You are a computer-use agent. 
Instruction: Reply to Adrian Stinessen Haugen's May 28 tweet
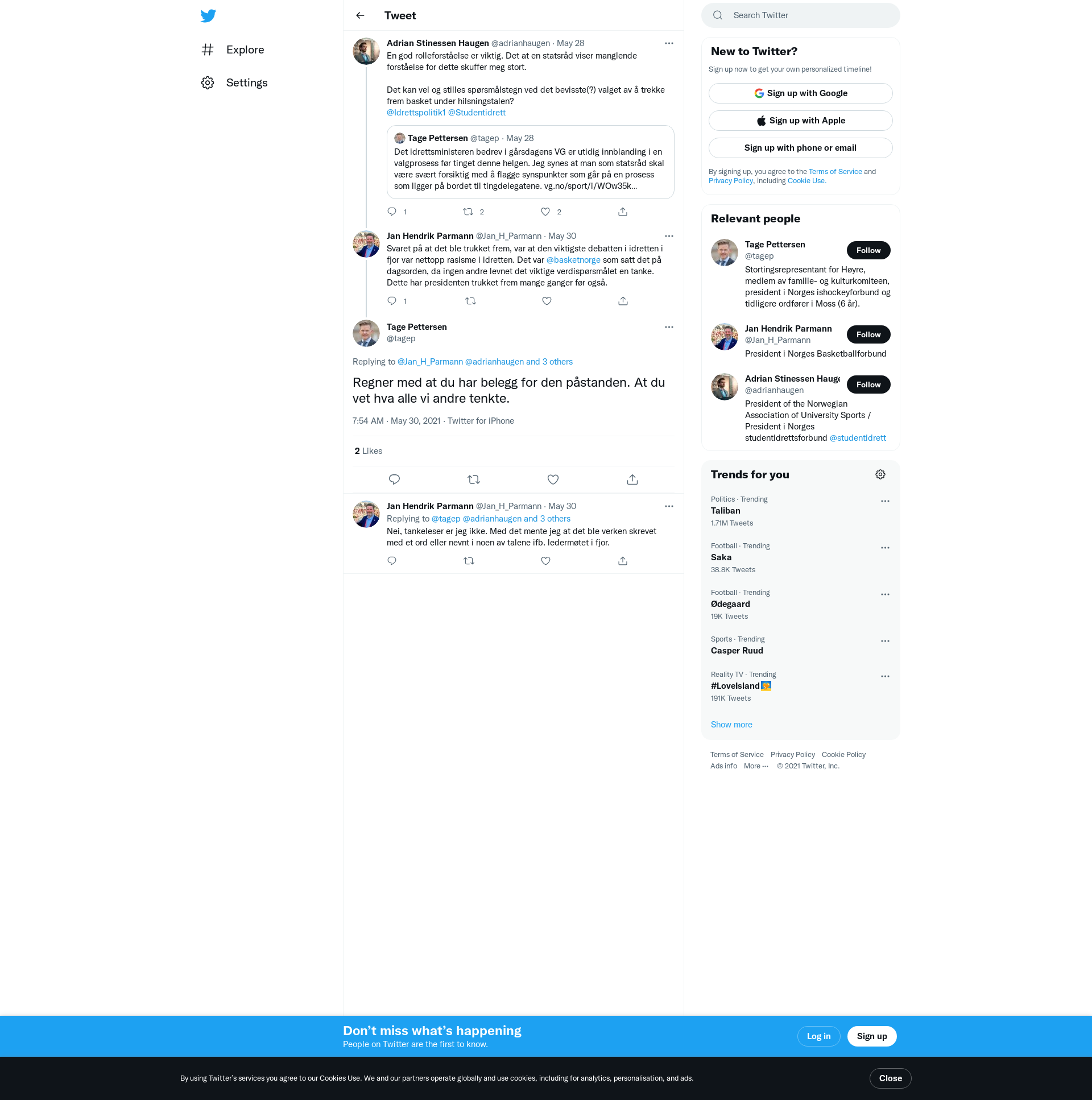click(x=392, y=212)
